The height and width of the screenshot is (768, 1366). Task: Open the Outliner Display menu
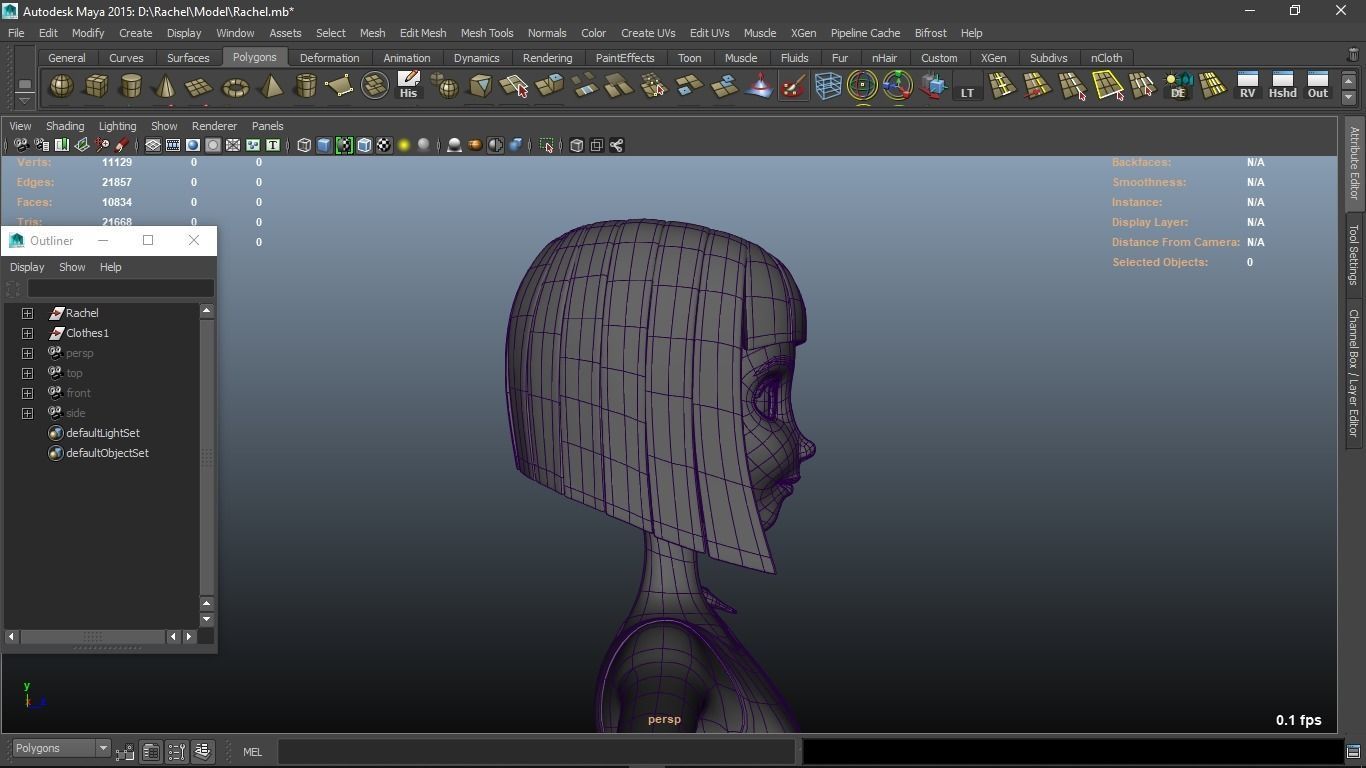point(27,267)
